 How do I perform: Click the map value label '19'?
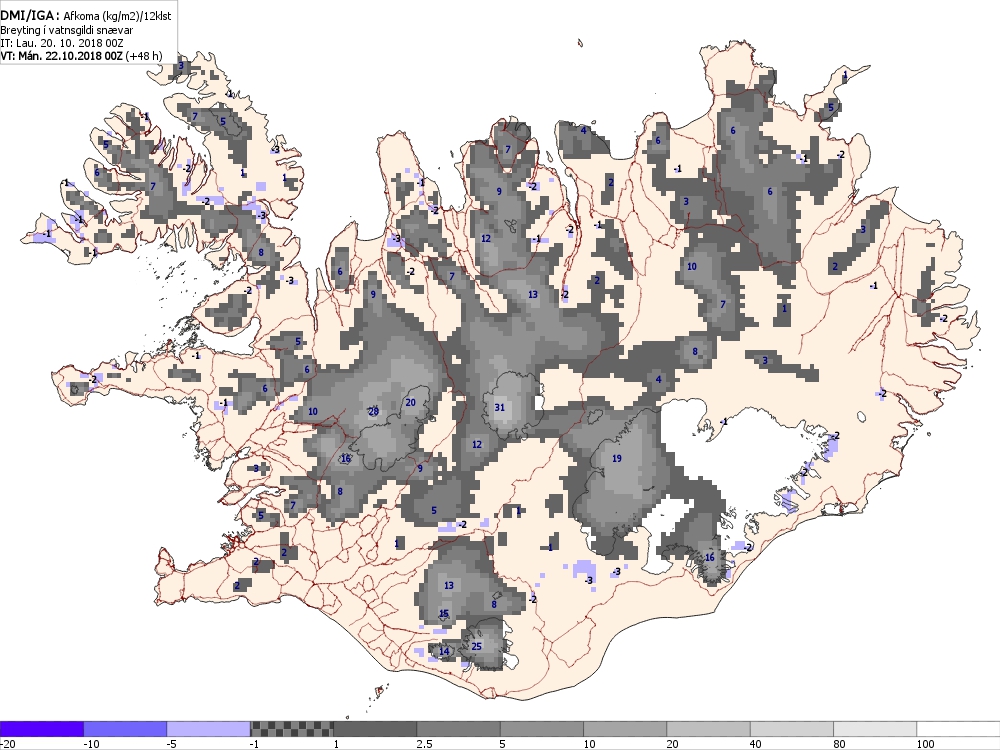[617, 458]
